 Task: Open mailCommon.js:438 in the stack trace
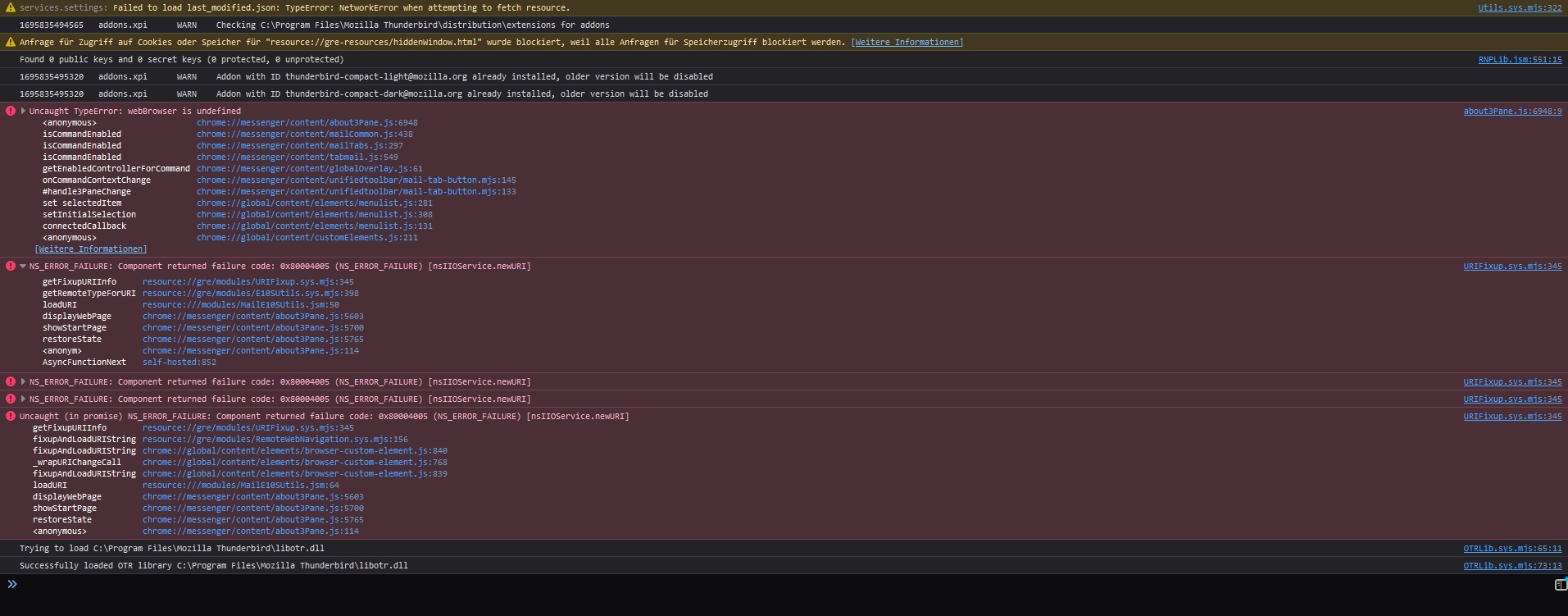pos(304,134)
